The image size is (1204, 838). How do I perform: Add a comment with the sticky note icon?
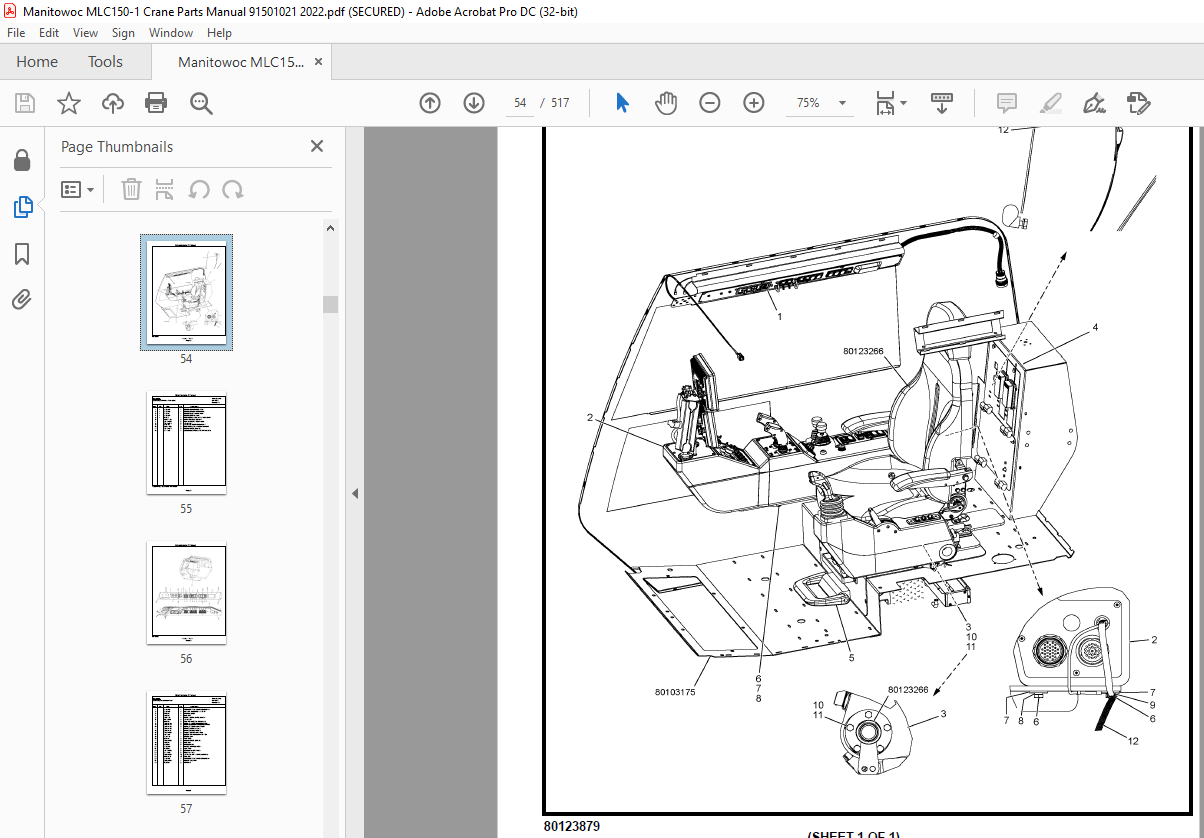tap(1007, 103)
